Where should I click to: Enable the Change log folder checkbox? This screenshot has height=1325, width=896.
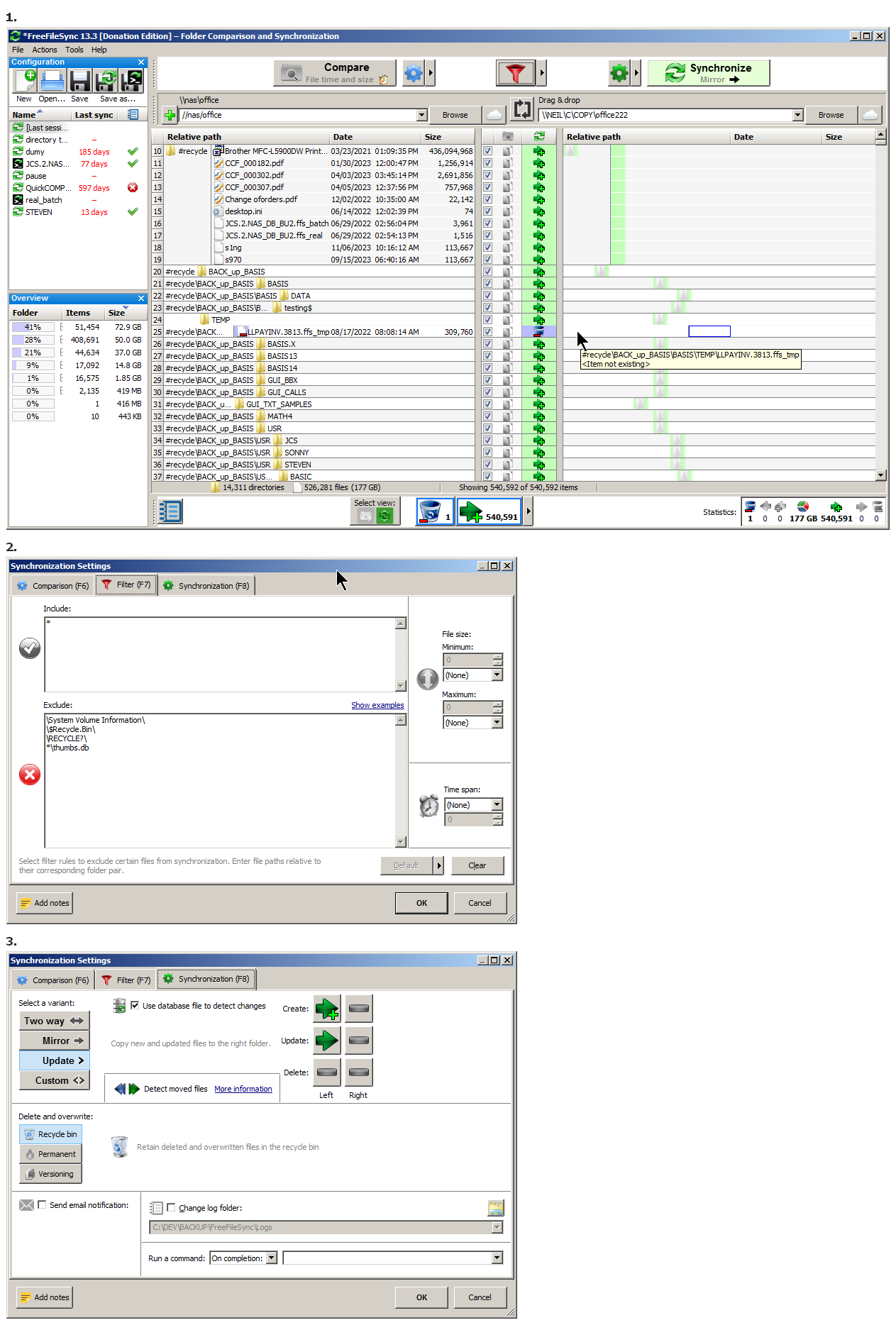(x=171, y=1208)
